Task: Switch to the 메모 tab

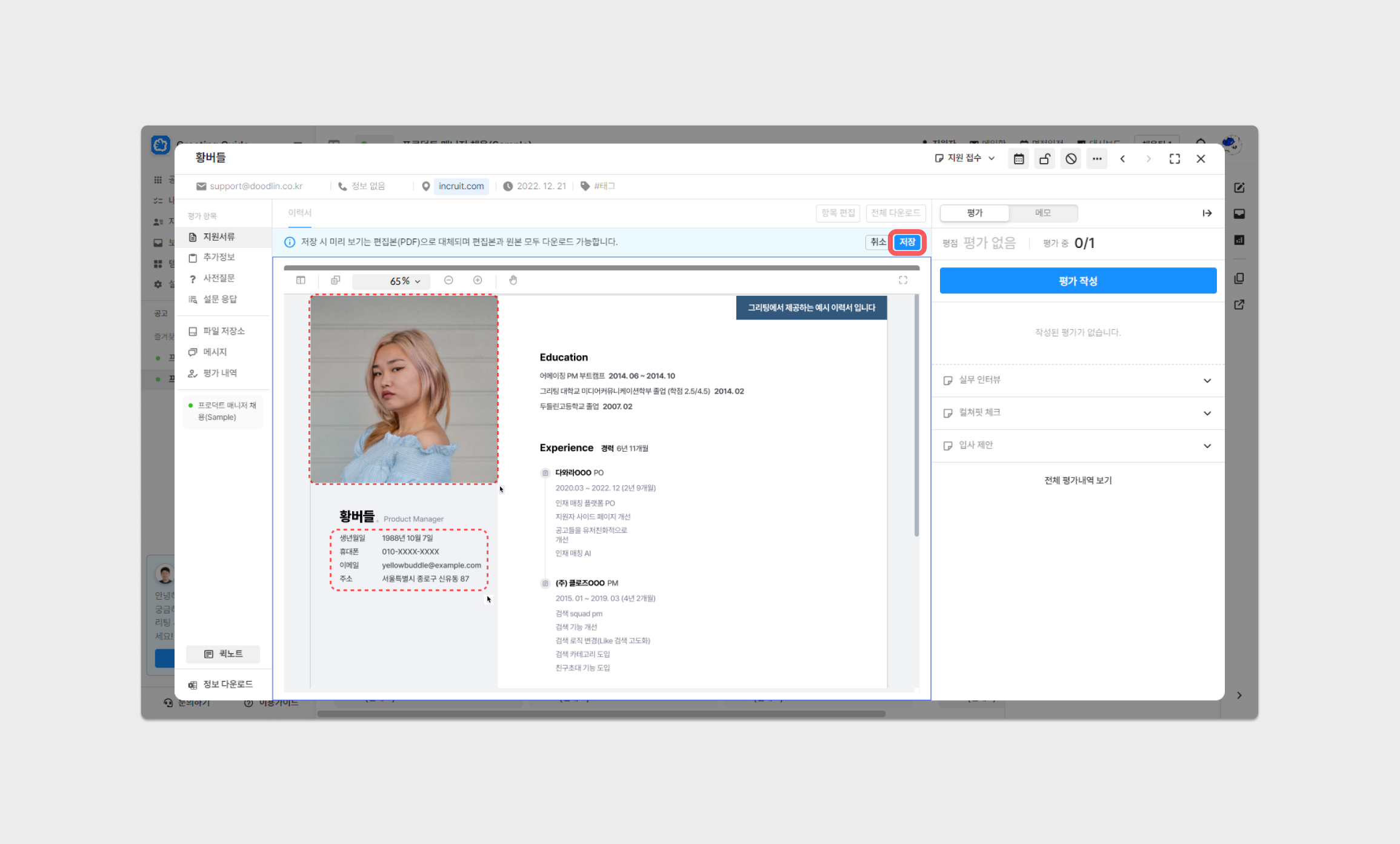Action: [x=1042, y=213]
